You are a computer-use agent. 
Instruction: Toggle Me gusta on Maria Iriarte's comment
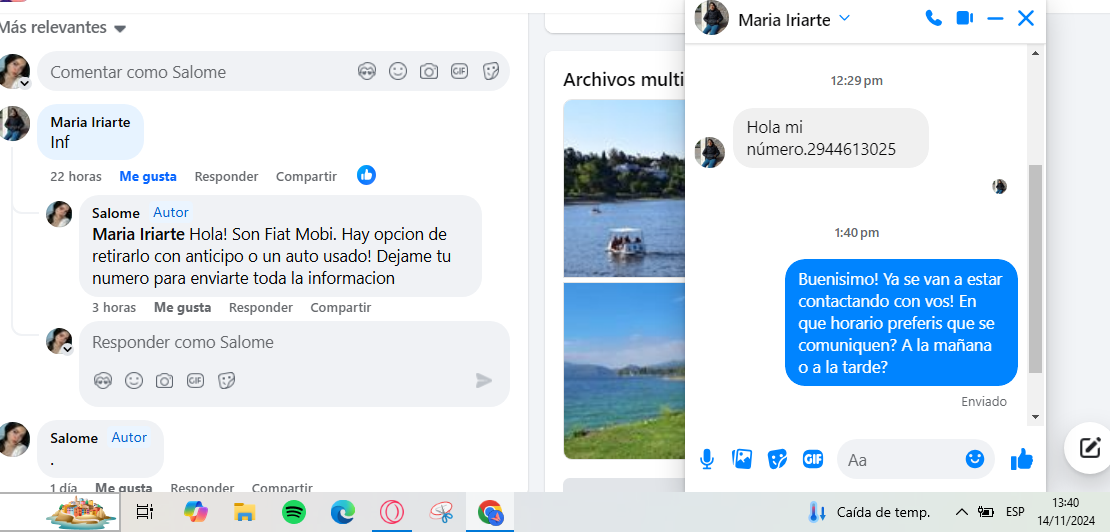point(147,176)
